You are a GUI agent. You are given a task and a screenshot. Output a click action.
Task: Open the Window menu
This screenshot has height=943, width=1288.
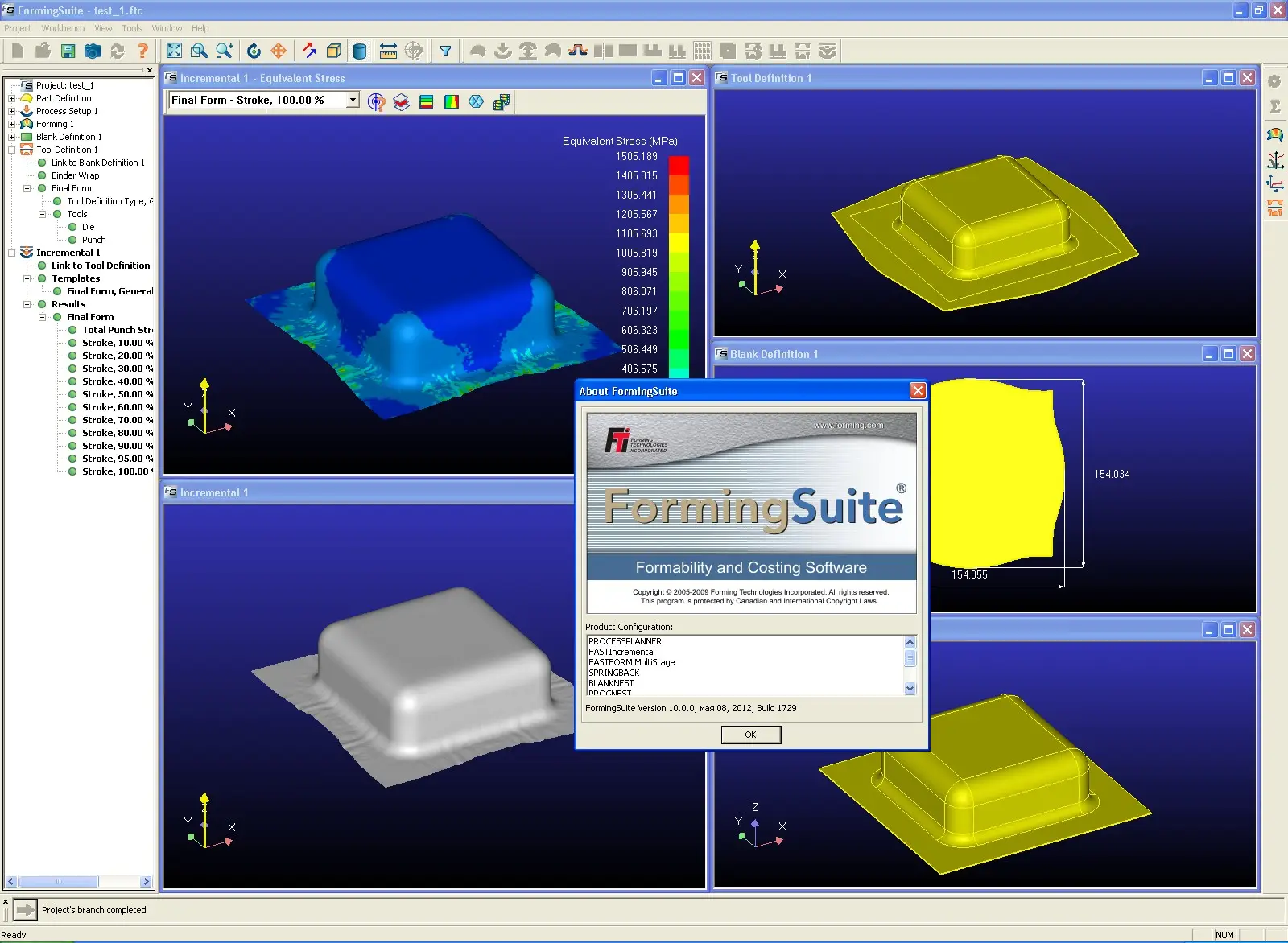[167, 28]
